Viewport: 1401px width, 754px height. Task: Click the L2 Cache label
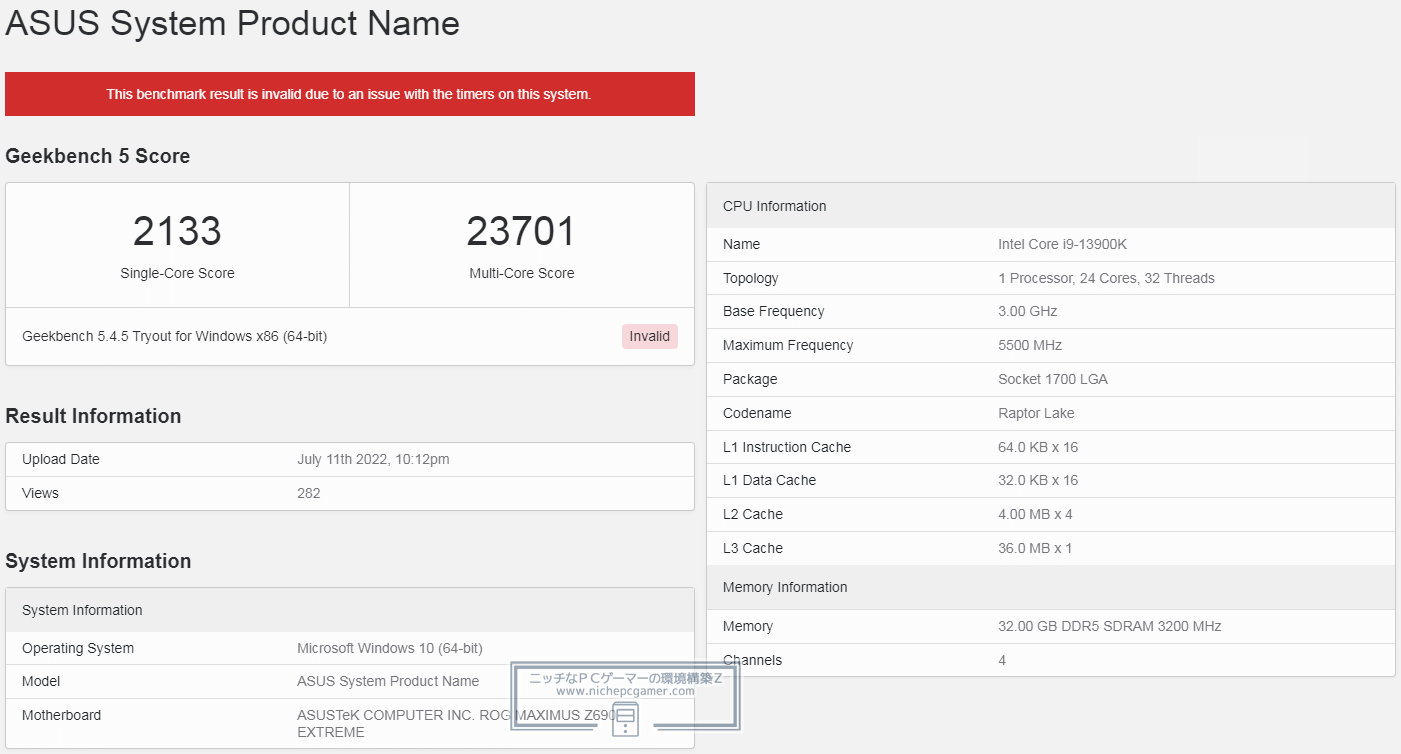pos(753,514)
